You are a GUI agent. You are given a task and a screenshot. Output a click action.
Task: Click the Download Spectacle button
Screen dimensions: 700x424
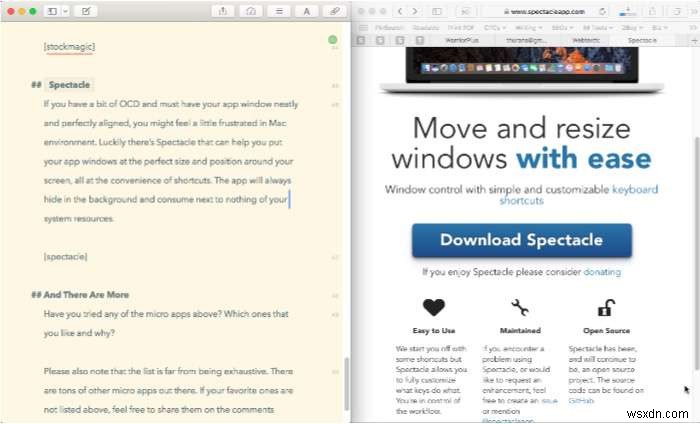521,240
